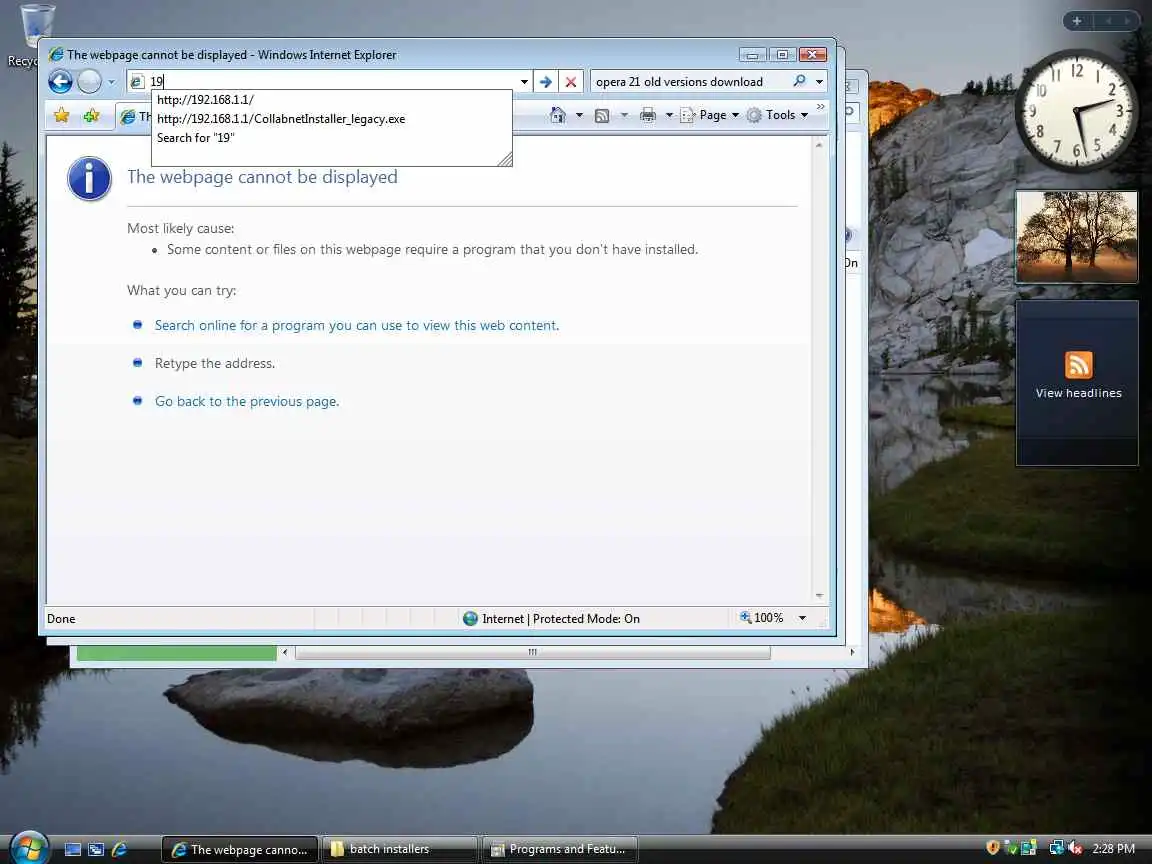Image resolution: width=1152 pixels, height=864 pixels.
Task: Click Go back to the previous page
Action: tap(247, 402)
